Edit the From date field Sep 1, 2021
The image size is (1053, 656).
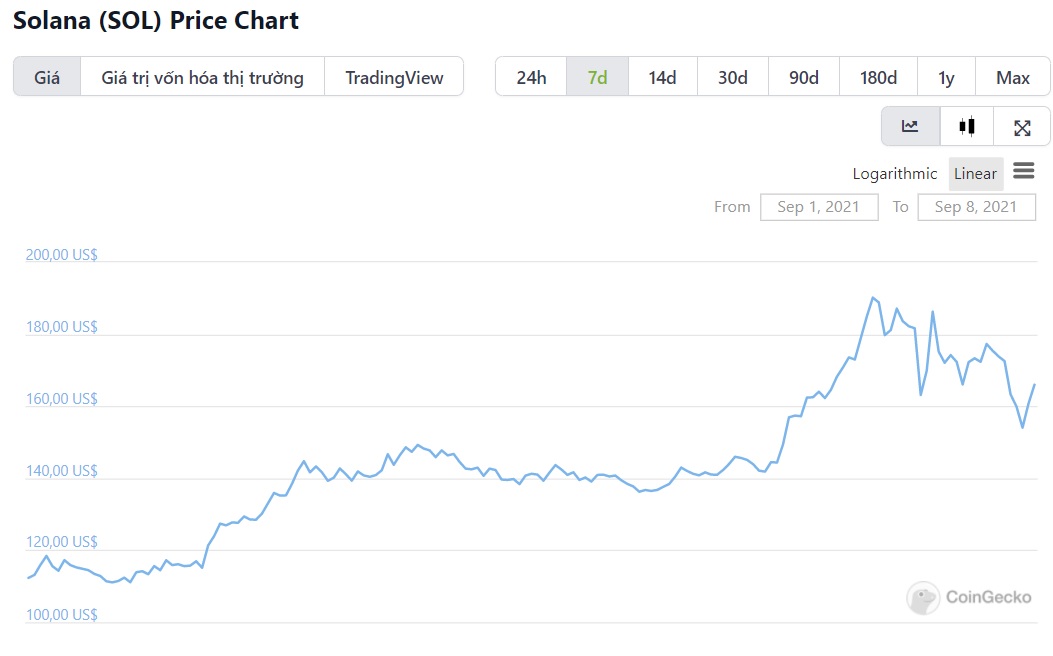[x=819, y=207]
